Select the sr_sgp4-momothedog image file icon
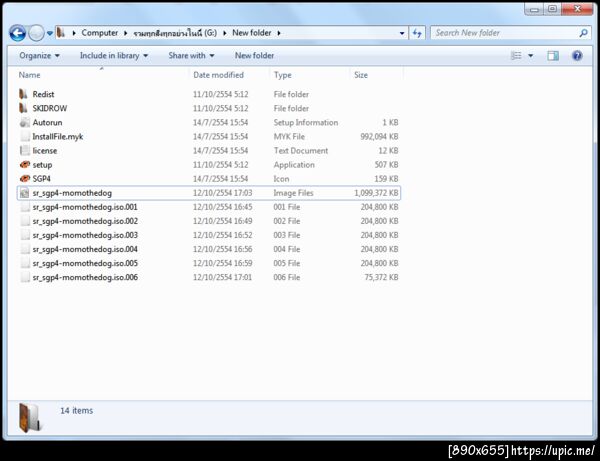This screenshot has width=600, height=461. point(24,193)
